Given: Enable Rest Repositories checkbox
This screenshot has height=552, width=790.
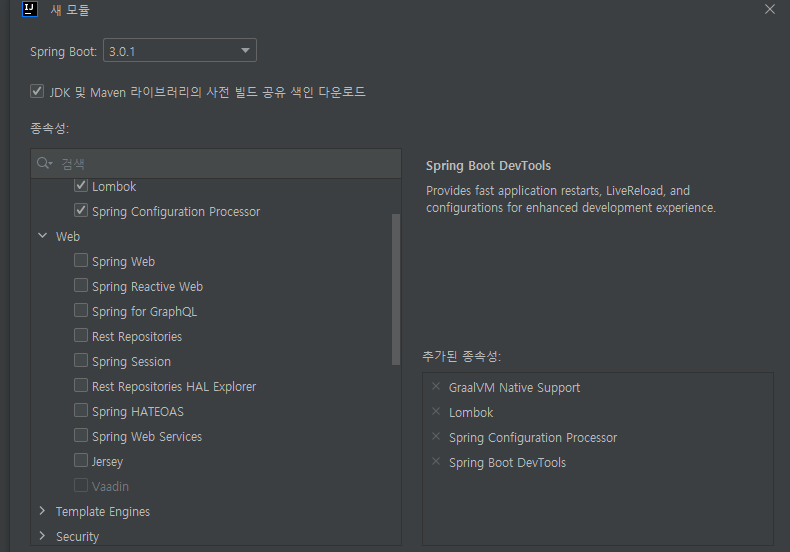Looking at the screenshot, I should [81, 335].
